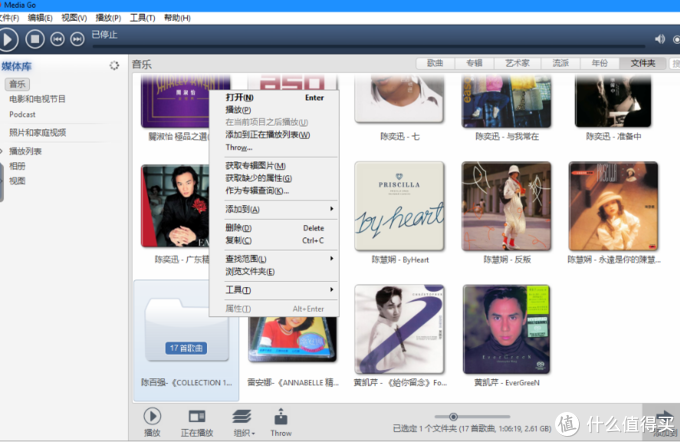Image resolution: width=680 pixels, height=442 pixels.
Task: Select the 黄凯芹 - EverGreeN album cover
Action: (507, 329)
